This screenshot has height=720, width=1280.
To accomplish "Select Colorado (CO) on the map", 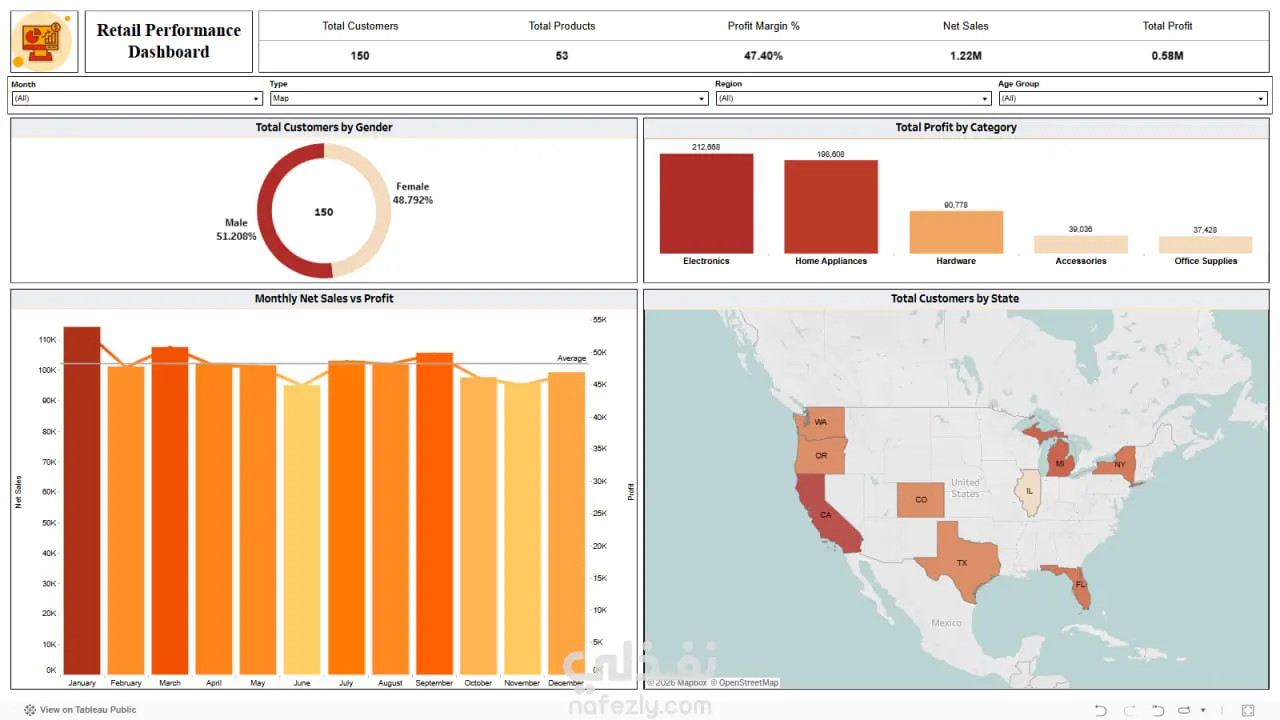I will pyautogui.click(x=921, y=500).
